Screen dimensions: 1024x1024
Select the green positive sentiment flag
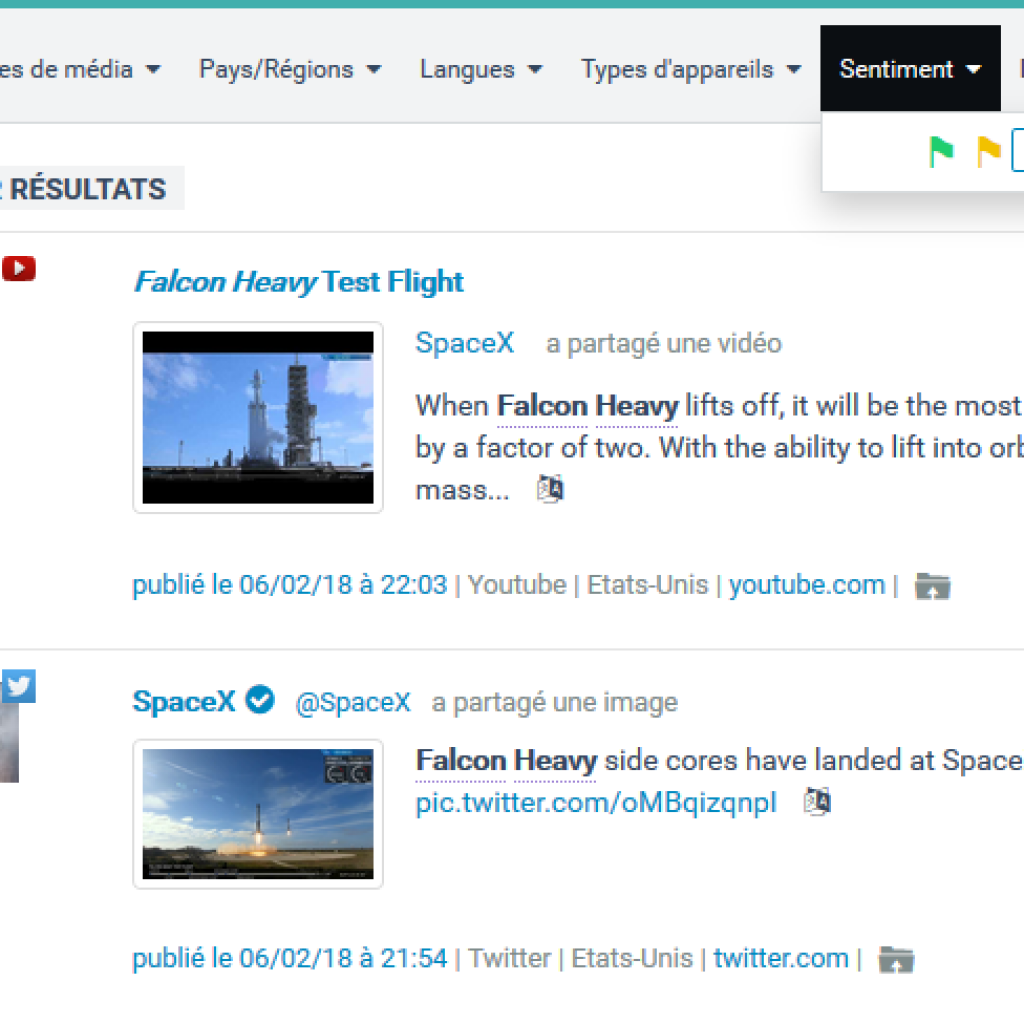click(x=941, y=151)
